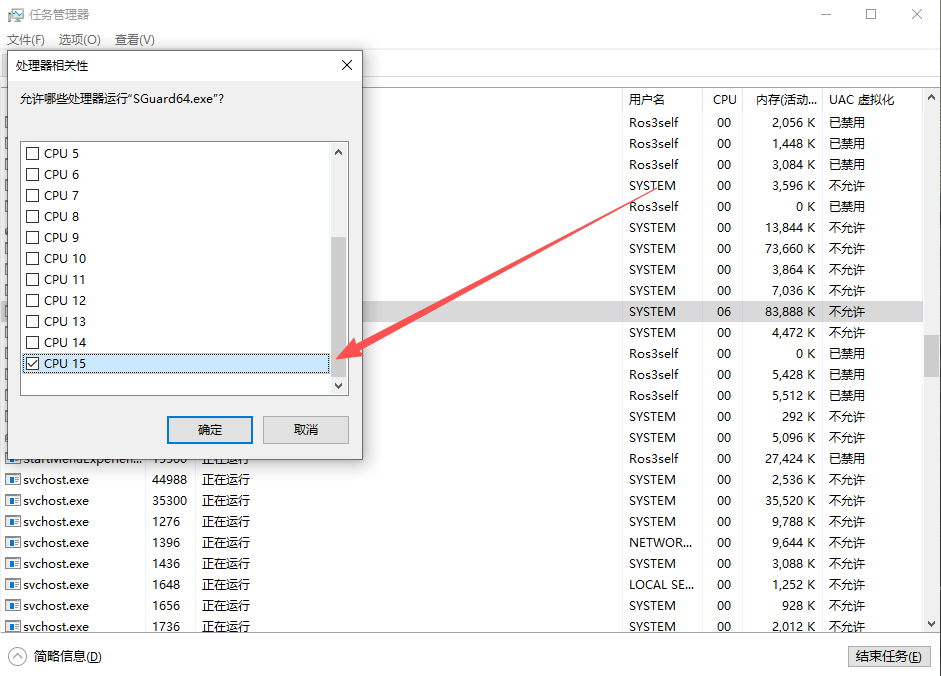Tick the CPU 10 checkbox
This screenshot has width=941, height=676.
tap(33, 259)
